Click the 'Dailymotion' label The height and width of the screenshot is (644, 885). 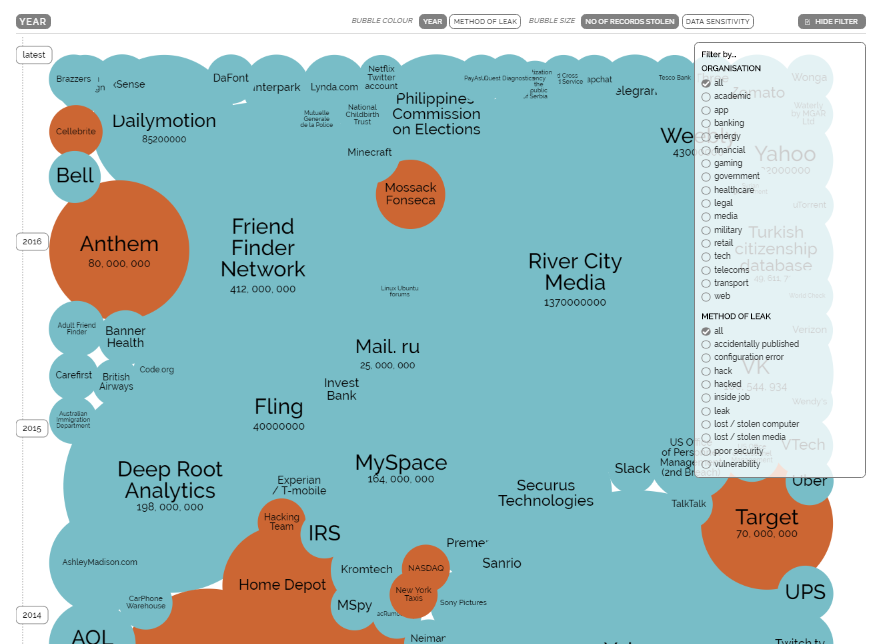point(164,121)
